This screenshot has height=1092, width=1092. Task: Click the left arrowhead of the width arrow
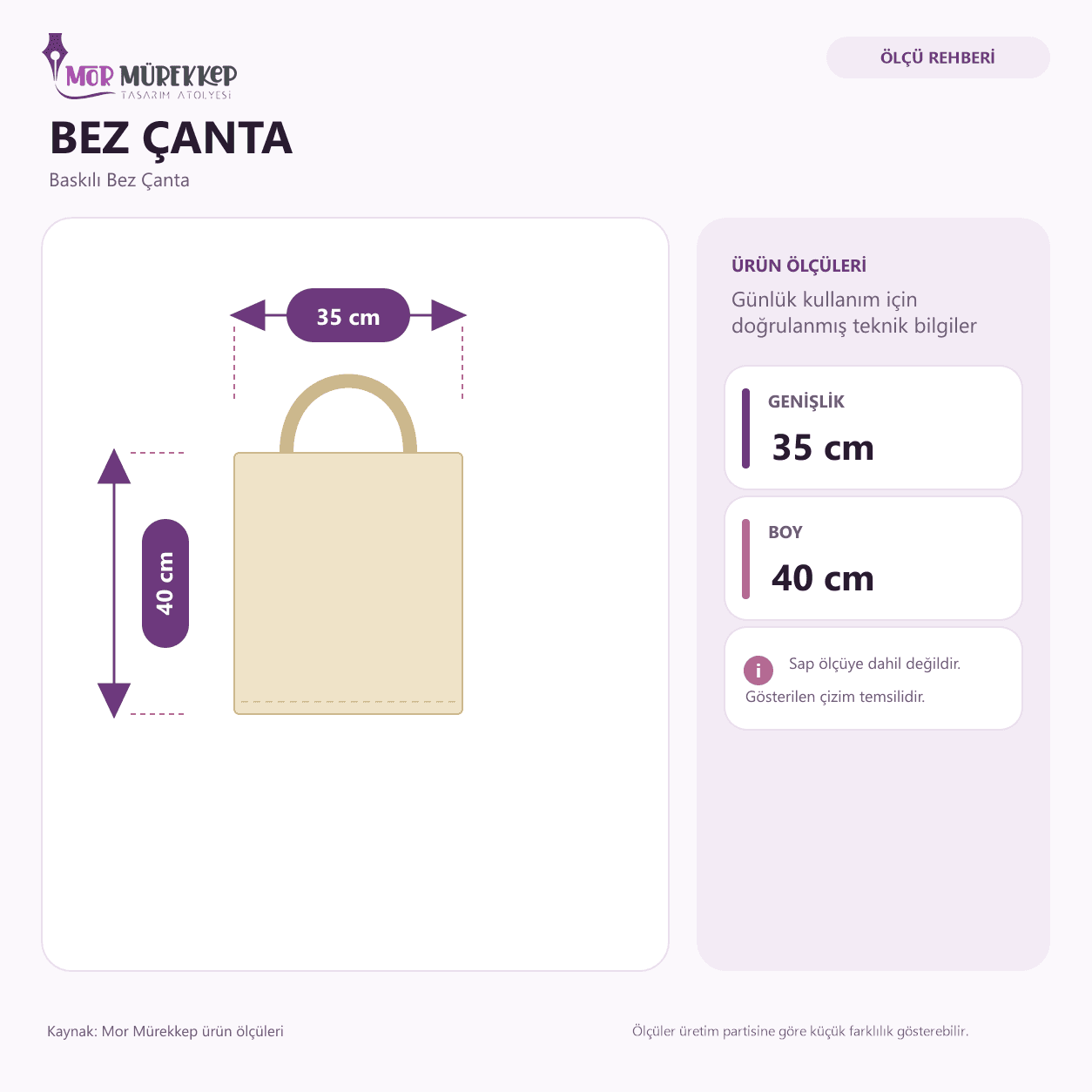248,315
